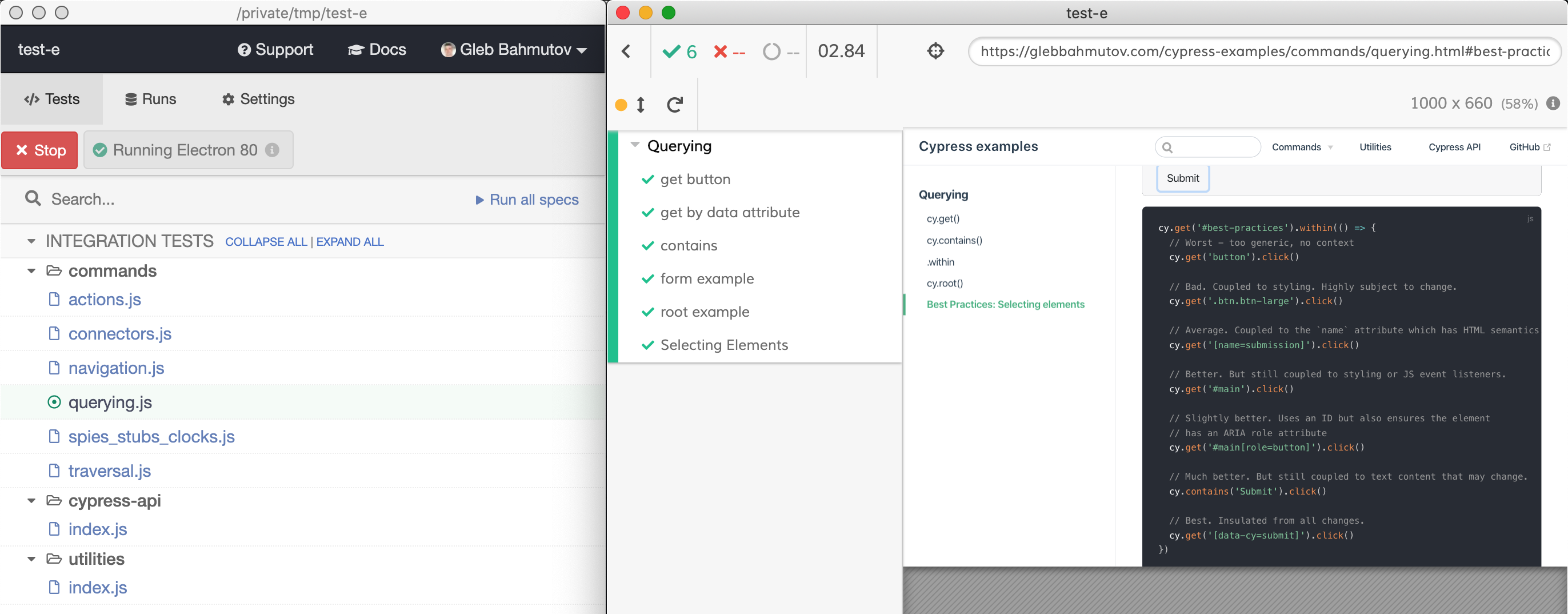Stop the running tests
The image size is (1568, 614).
[39, 150]
